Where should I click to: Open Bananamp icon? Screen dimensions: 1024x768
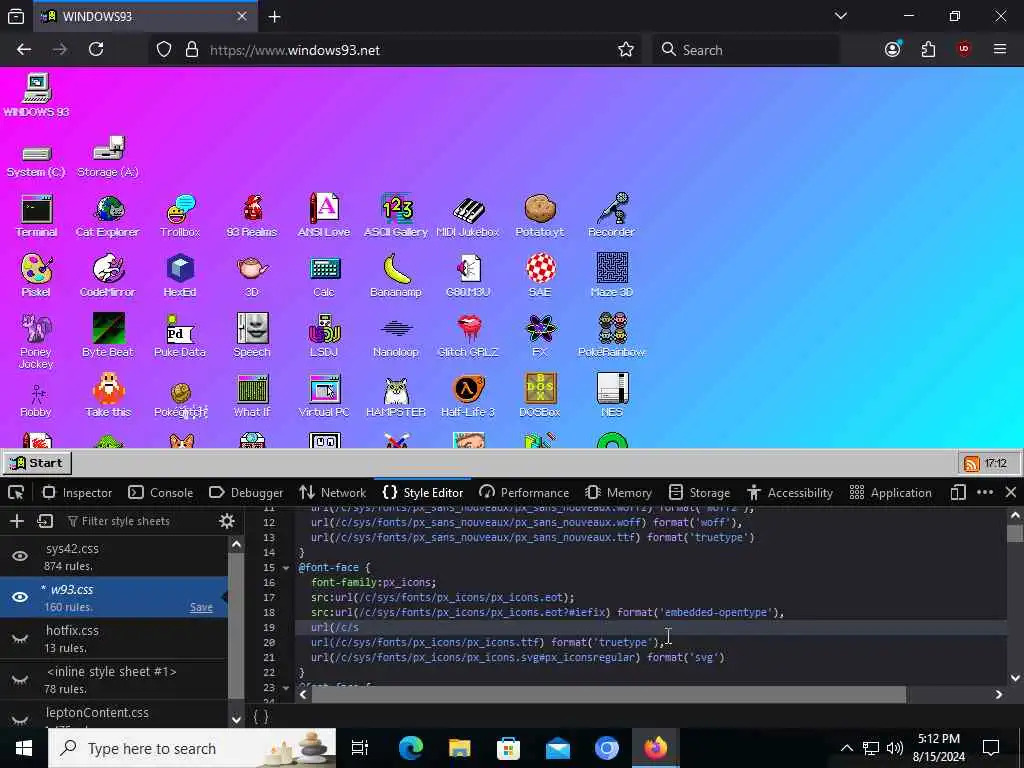point(396,276)
